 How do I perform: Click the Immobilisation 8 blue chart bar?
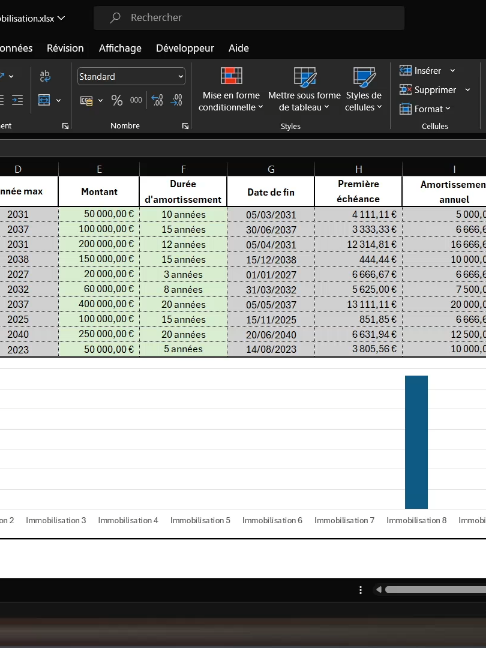click(x=416, y=442)
